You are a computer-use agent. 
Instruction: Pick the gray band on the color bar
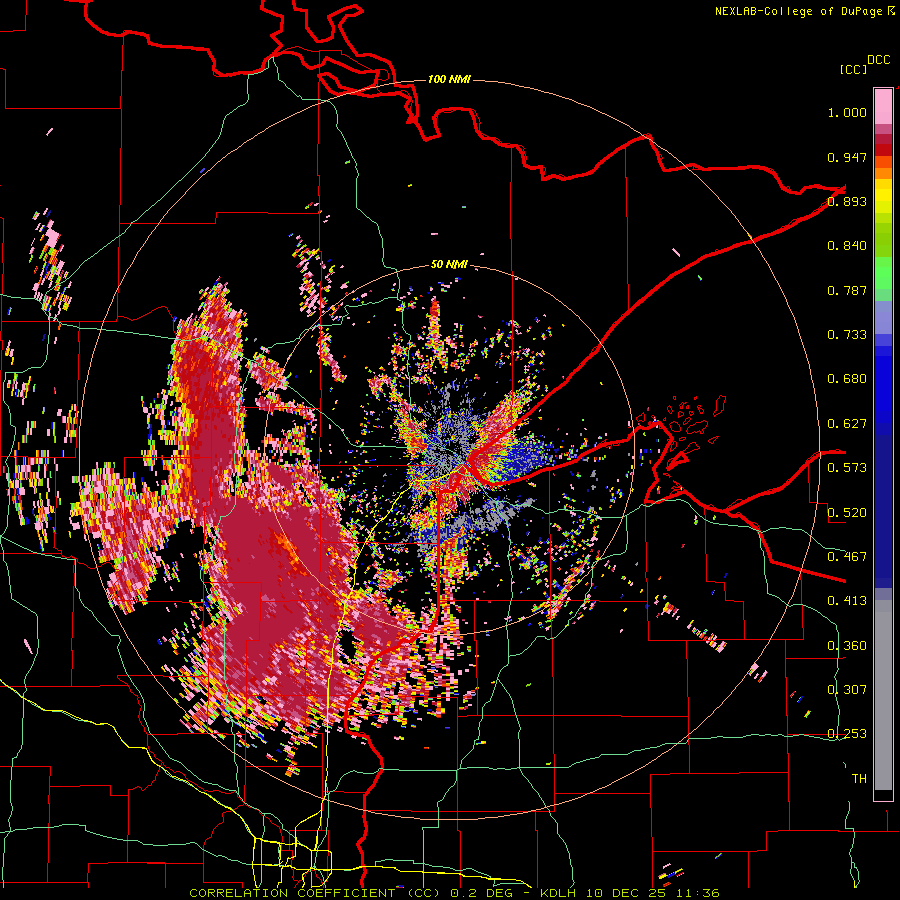coord(883,695)
